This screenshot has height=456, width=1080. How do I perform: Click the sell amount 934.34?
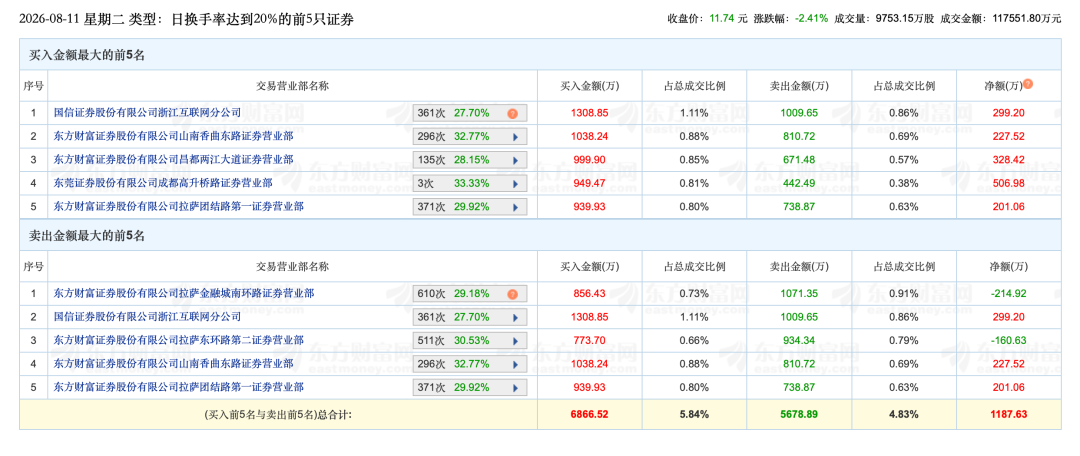pos(799,341)
